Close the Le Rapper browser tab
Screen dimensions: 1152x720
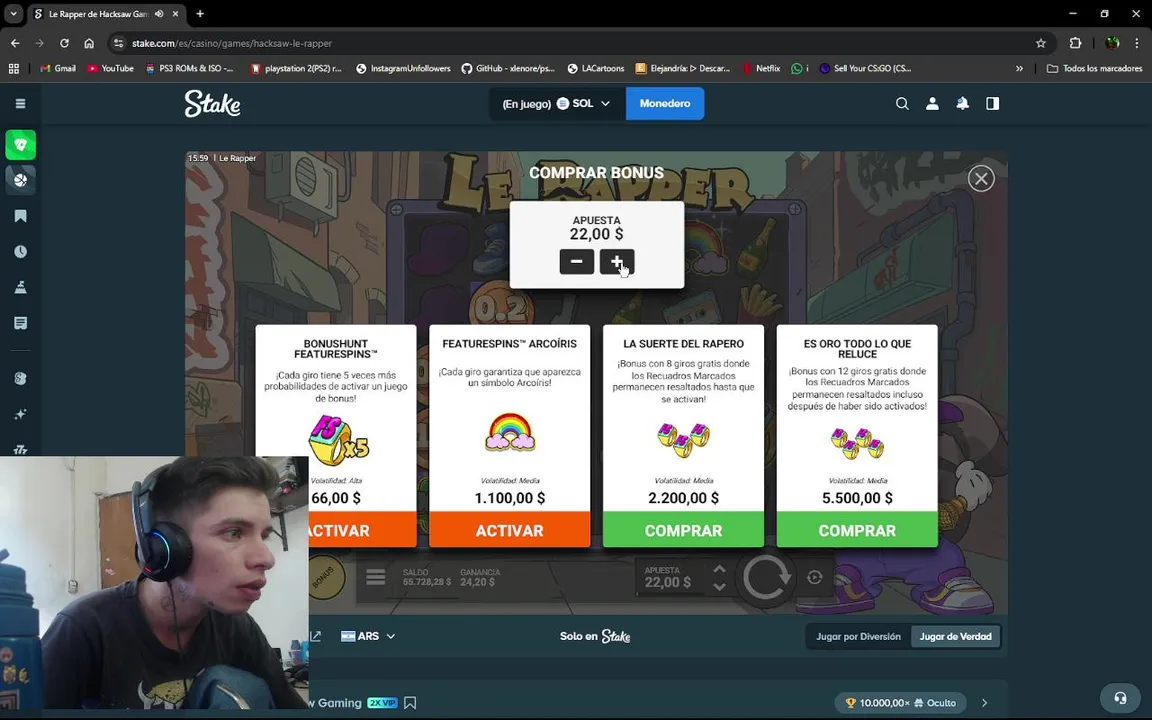[175, 14]
